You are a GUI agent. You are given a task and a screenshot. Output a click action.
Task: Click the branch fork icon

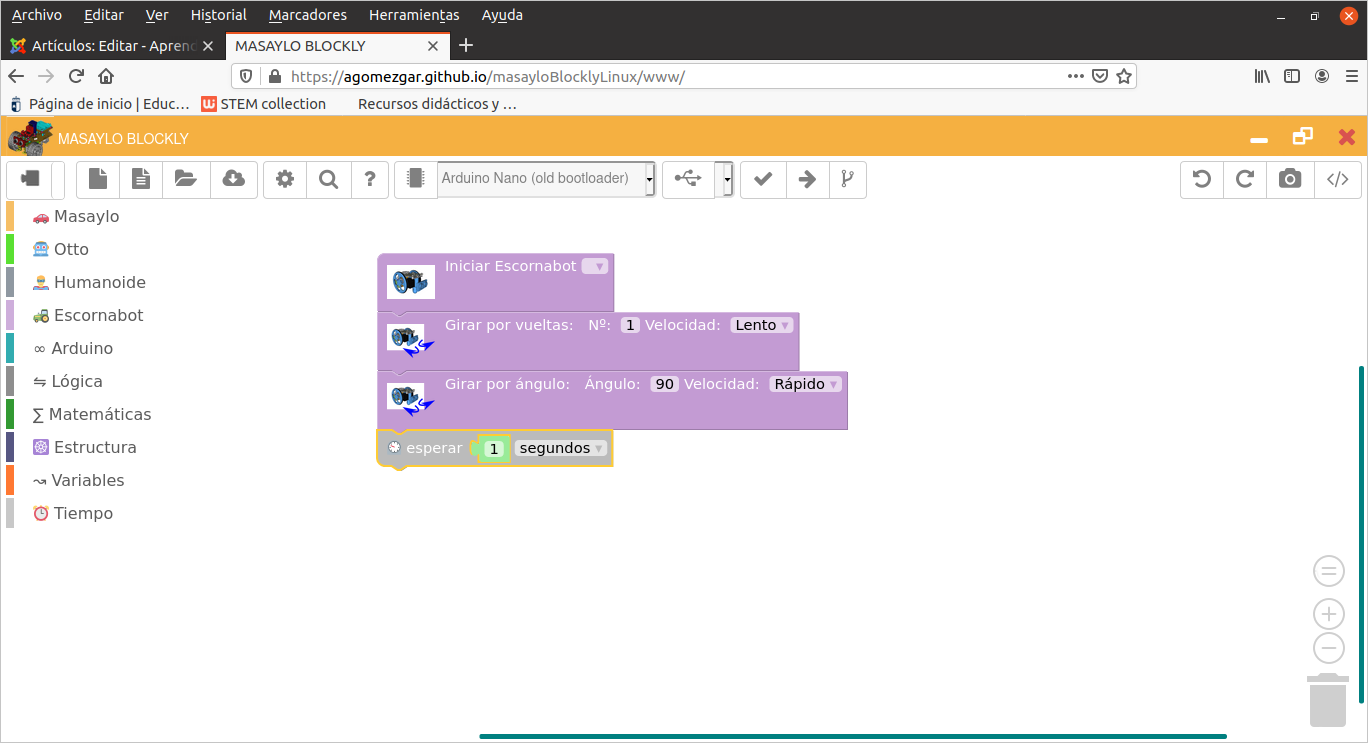[848, 179]
